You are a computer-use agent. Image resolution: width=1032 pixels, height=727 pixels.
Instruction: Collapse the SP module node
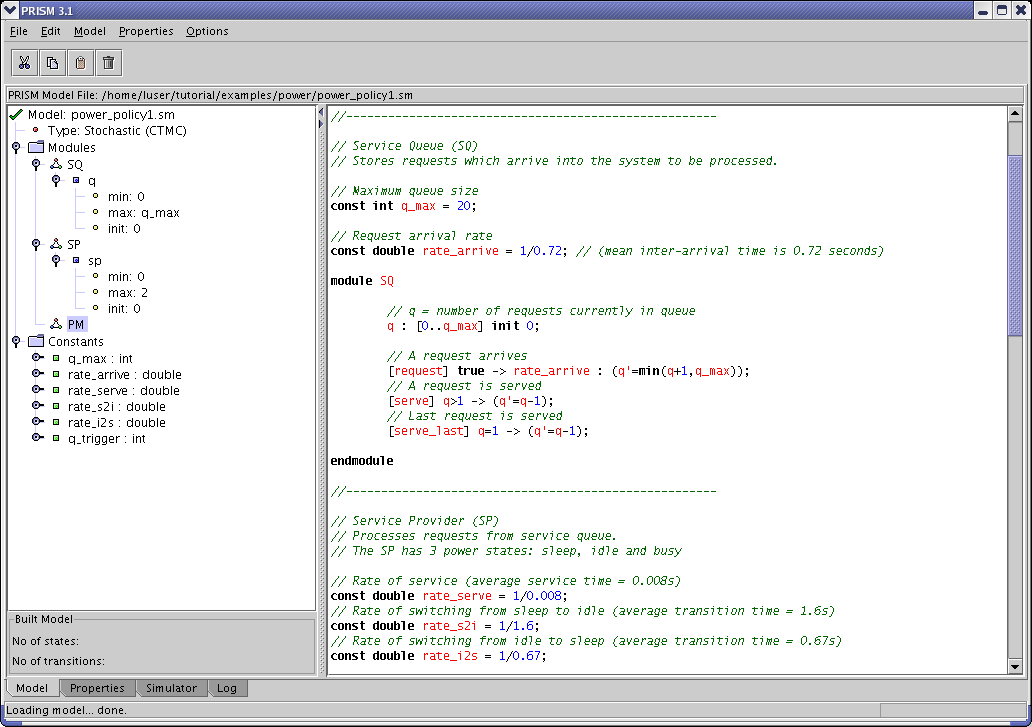(x=36, y=245)
